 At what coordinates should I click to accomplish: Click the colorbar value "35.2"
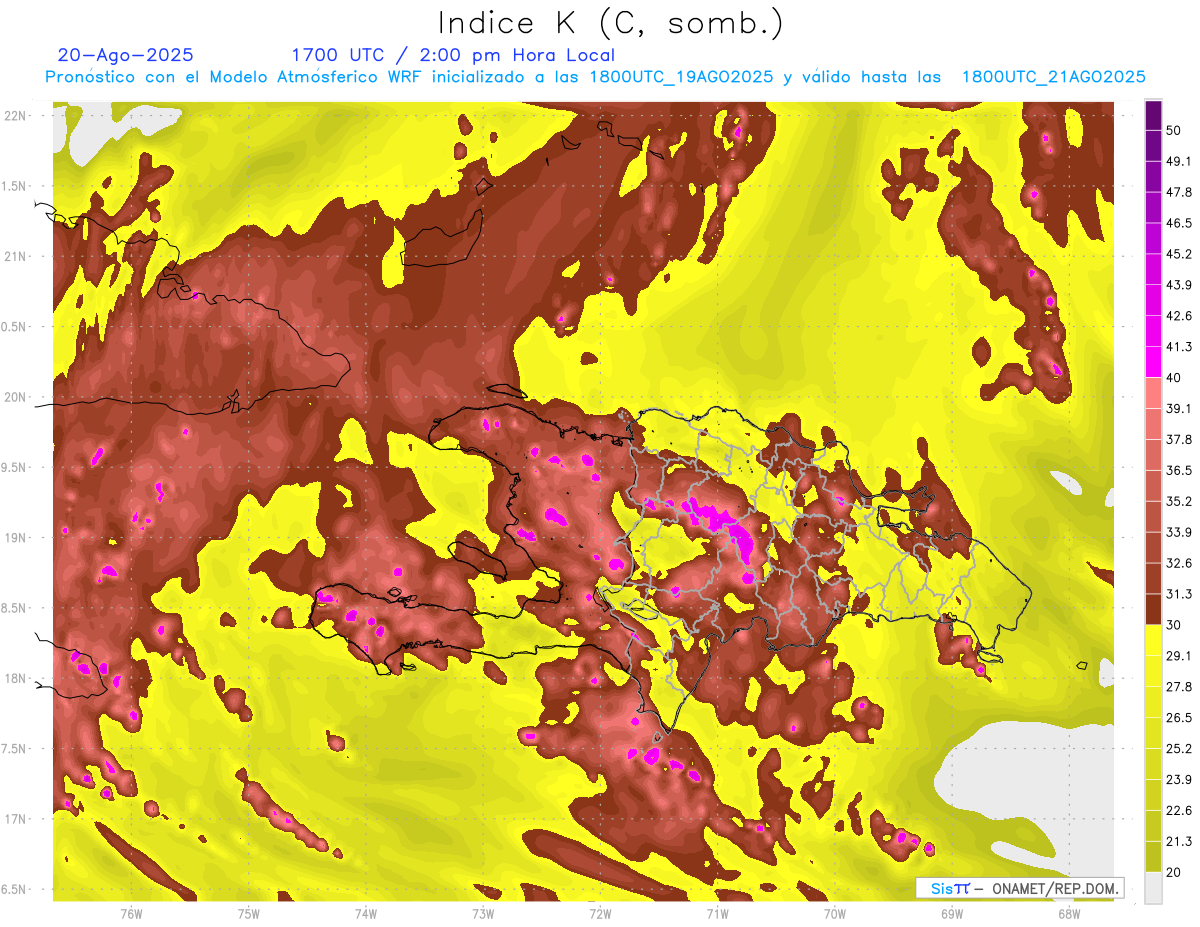[1179, 501]
